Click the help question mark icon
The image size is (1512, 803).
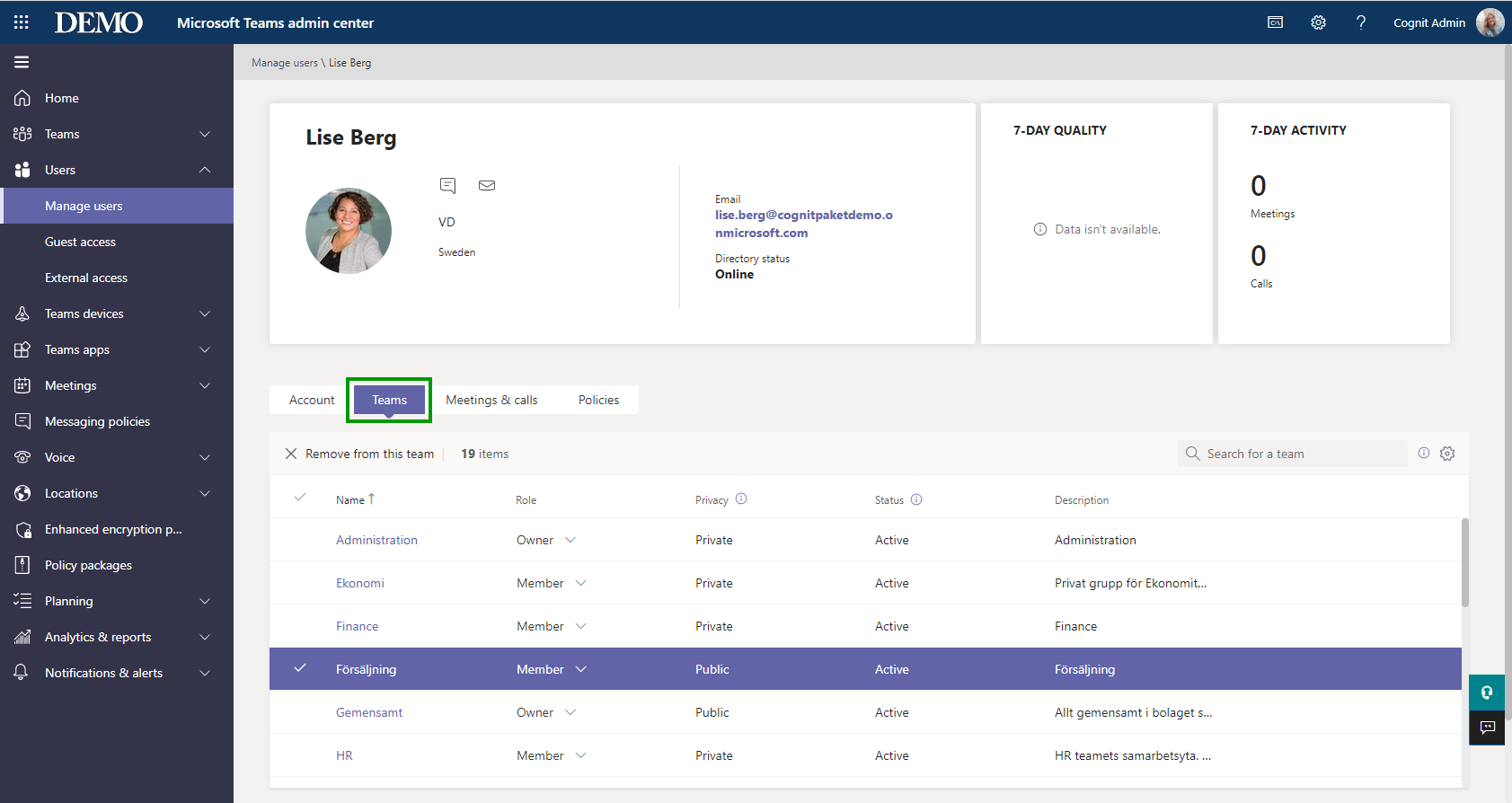tap(1361, 22)
